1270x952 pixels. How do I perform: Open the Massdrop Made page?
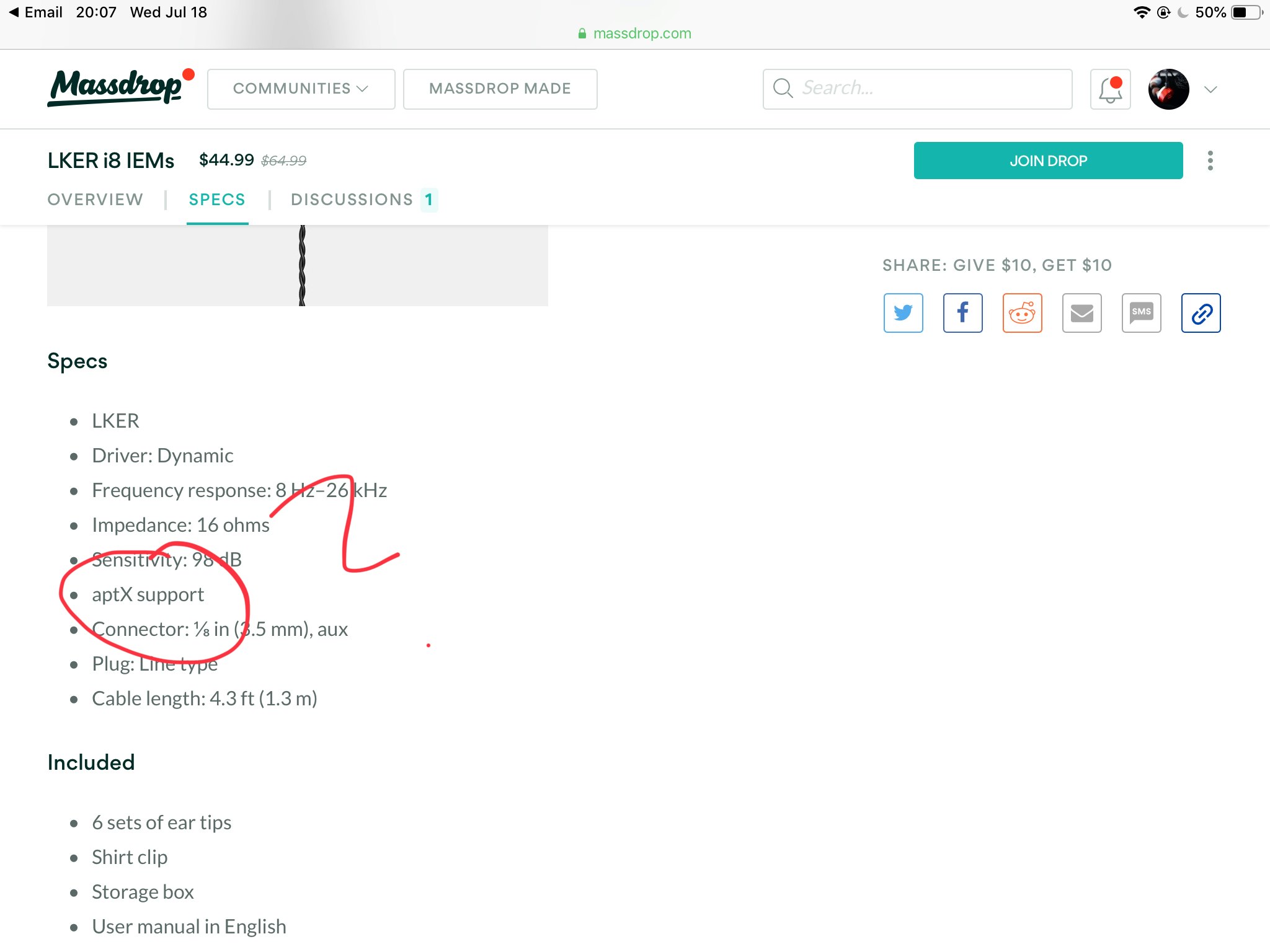(x=500, y=89)
